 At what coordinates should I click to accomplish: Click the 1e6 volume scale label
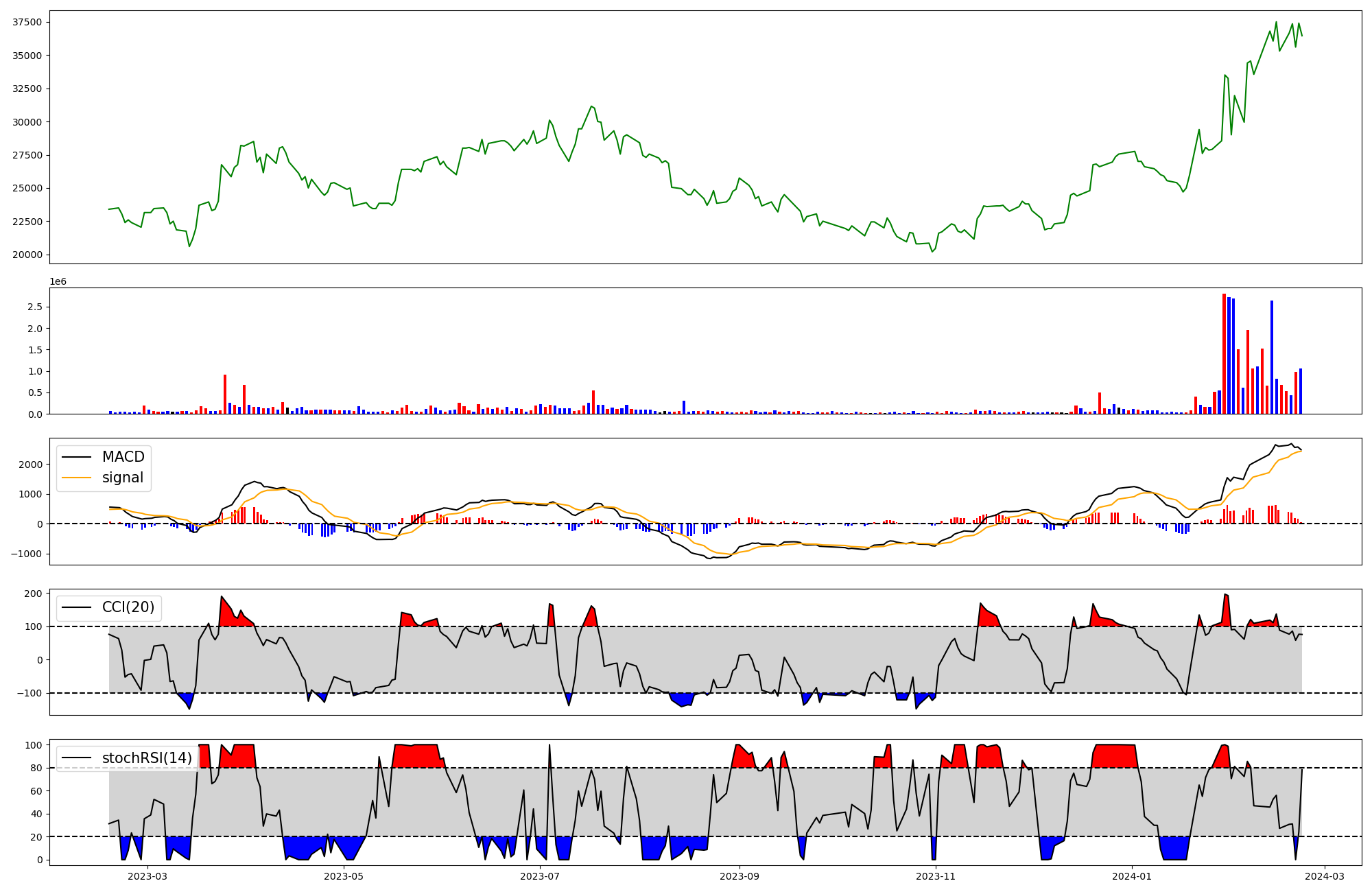pyautogui.click(x=58, y=281)
